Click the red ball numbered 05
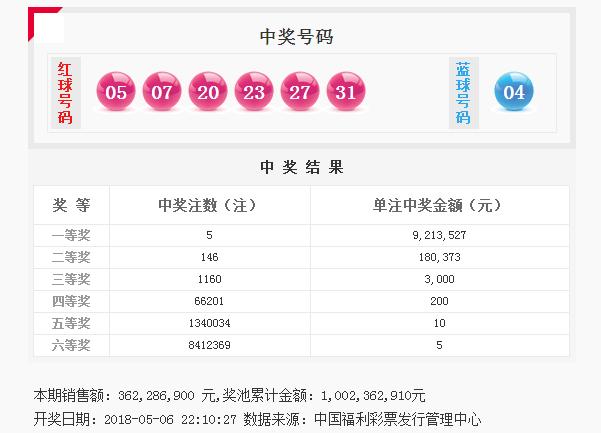 116,92
